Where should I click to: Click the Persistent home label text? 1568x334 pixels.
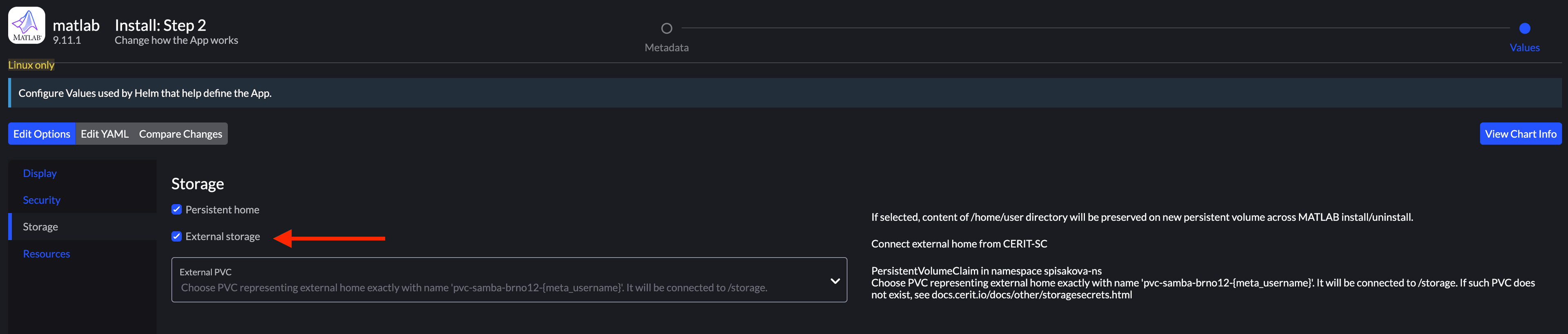coord(222,210)
